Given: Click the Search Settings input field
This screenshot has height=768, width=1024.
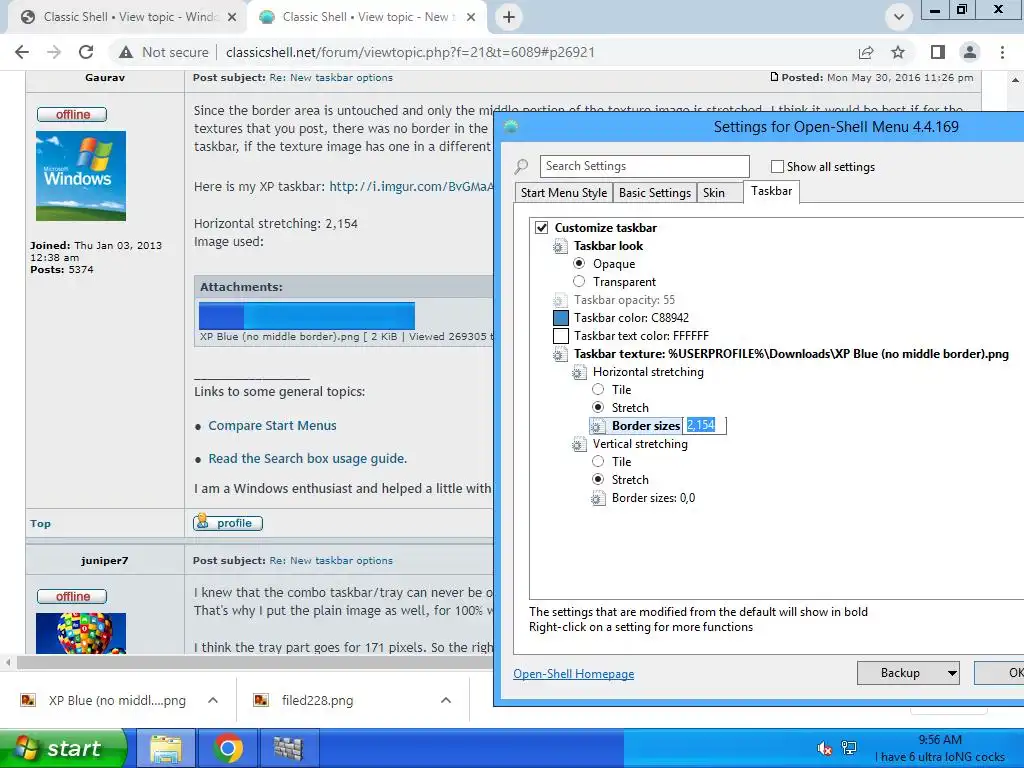Looking at the screenshot, I should point(645,167).
